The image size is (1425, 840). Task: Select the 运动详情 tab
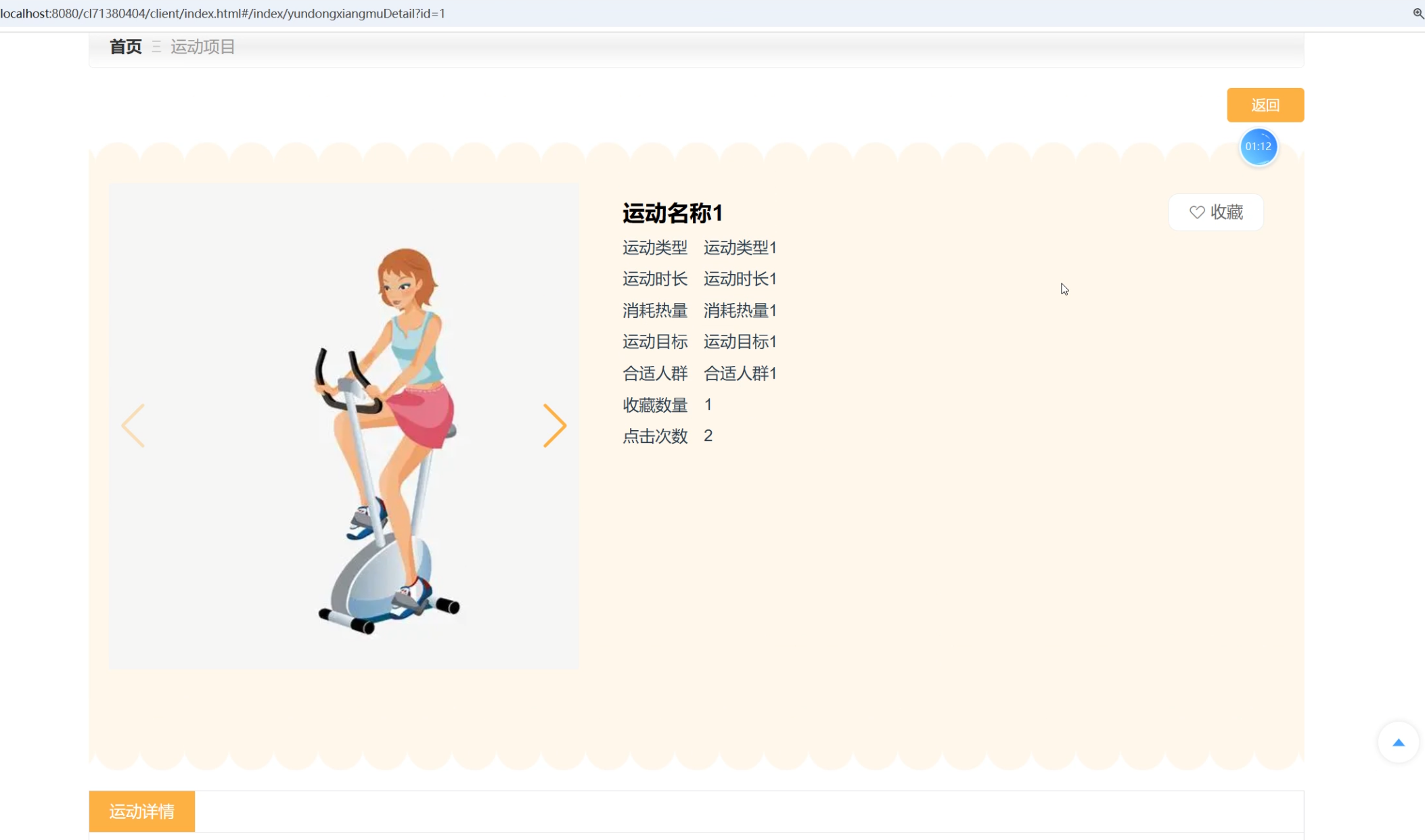click(x=142, y=811)
